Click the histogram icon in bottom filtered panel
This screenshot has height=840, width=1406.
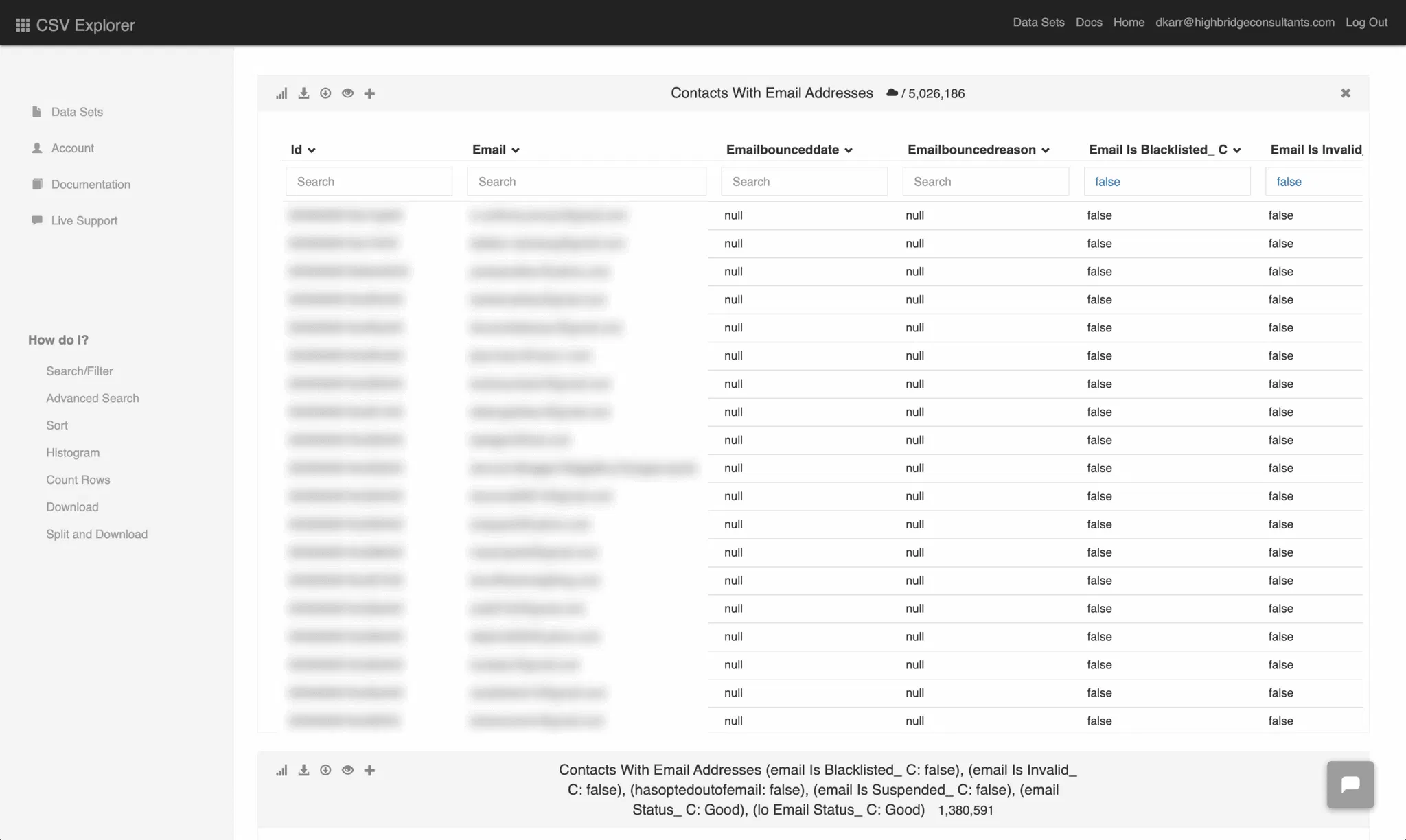281,771
